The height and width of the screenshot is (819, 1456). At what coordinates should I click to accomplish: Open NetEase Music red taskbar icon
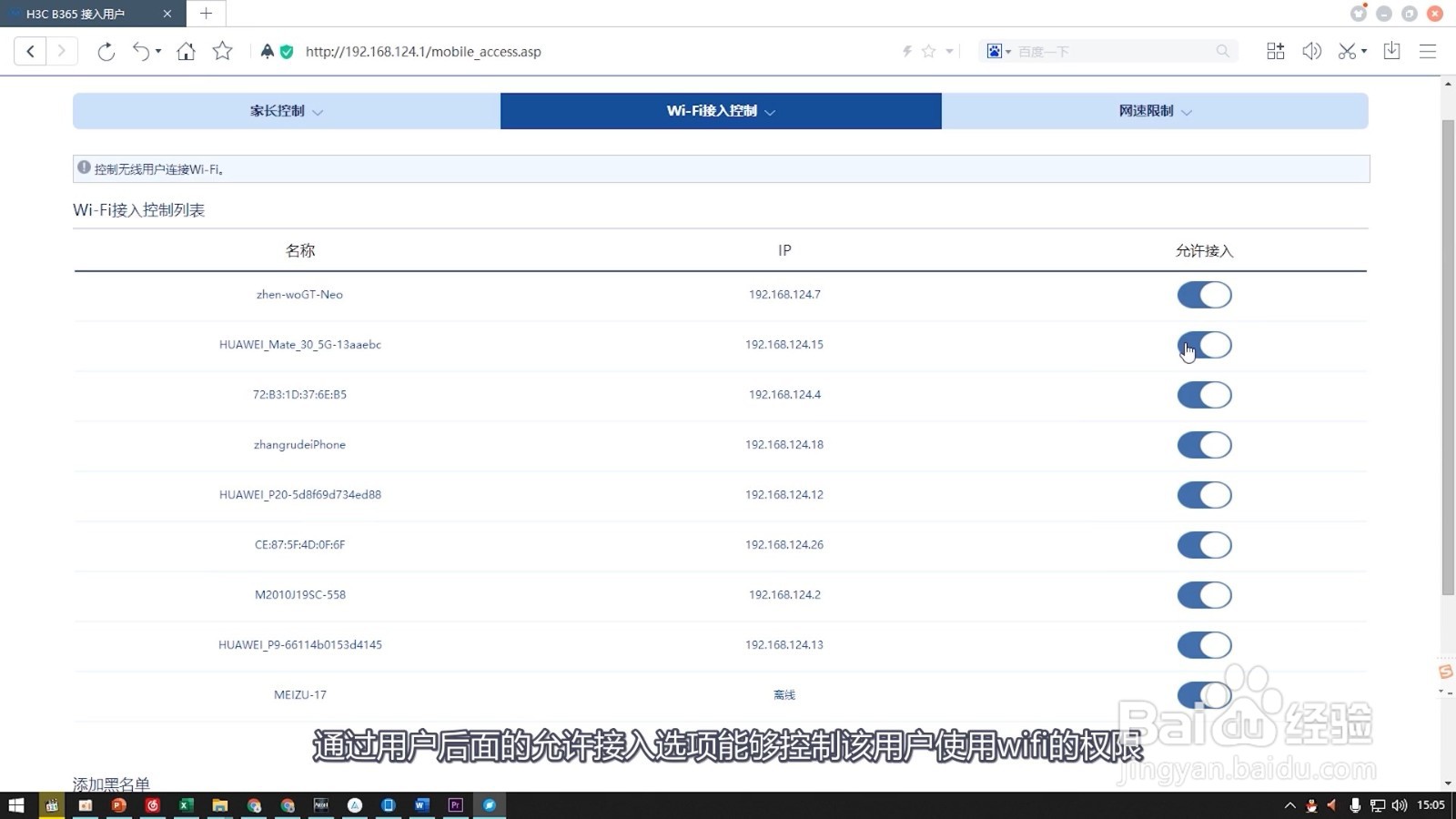pyautogui.click(x=152, y=805)
